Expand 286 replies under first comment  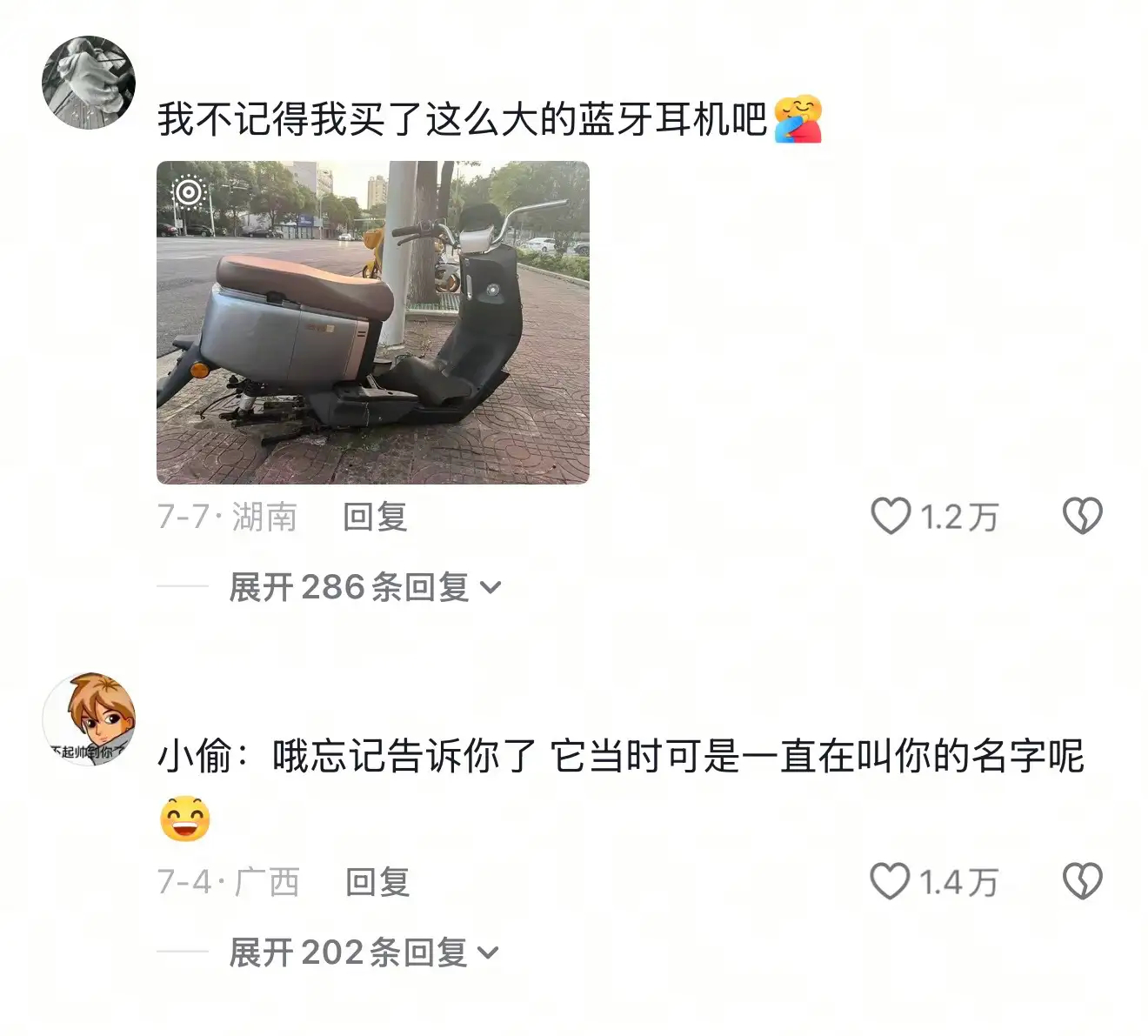[365, 587]
